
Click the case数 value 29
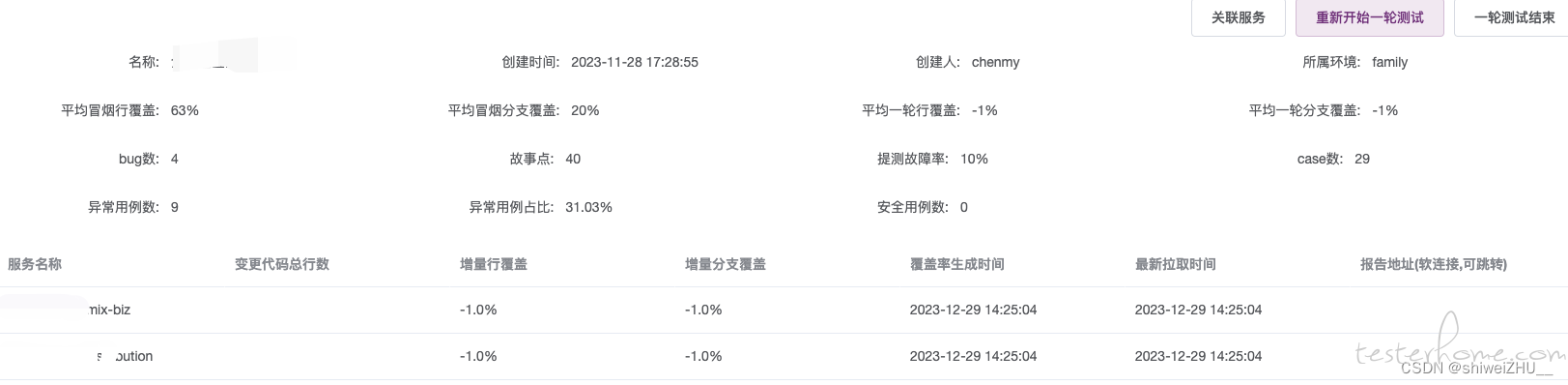click(x=1362, y=159)
